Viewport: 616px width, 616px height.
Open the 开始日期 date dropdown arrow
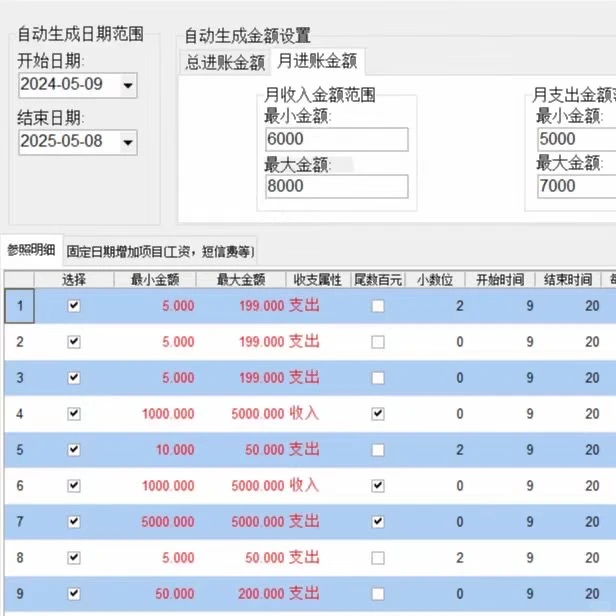[x=128, y=85]
